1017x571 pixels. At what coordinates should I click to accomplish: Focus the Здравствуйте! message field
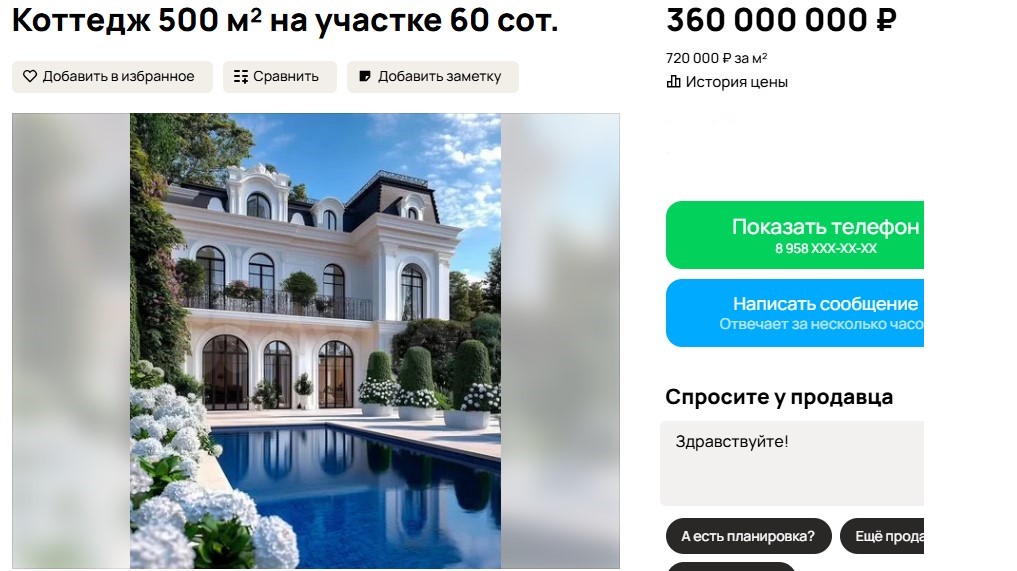point(792,463)
